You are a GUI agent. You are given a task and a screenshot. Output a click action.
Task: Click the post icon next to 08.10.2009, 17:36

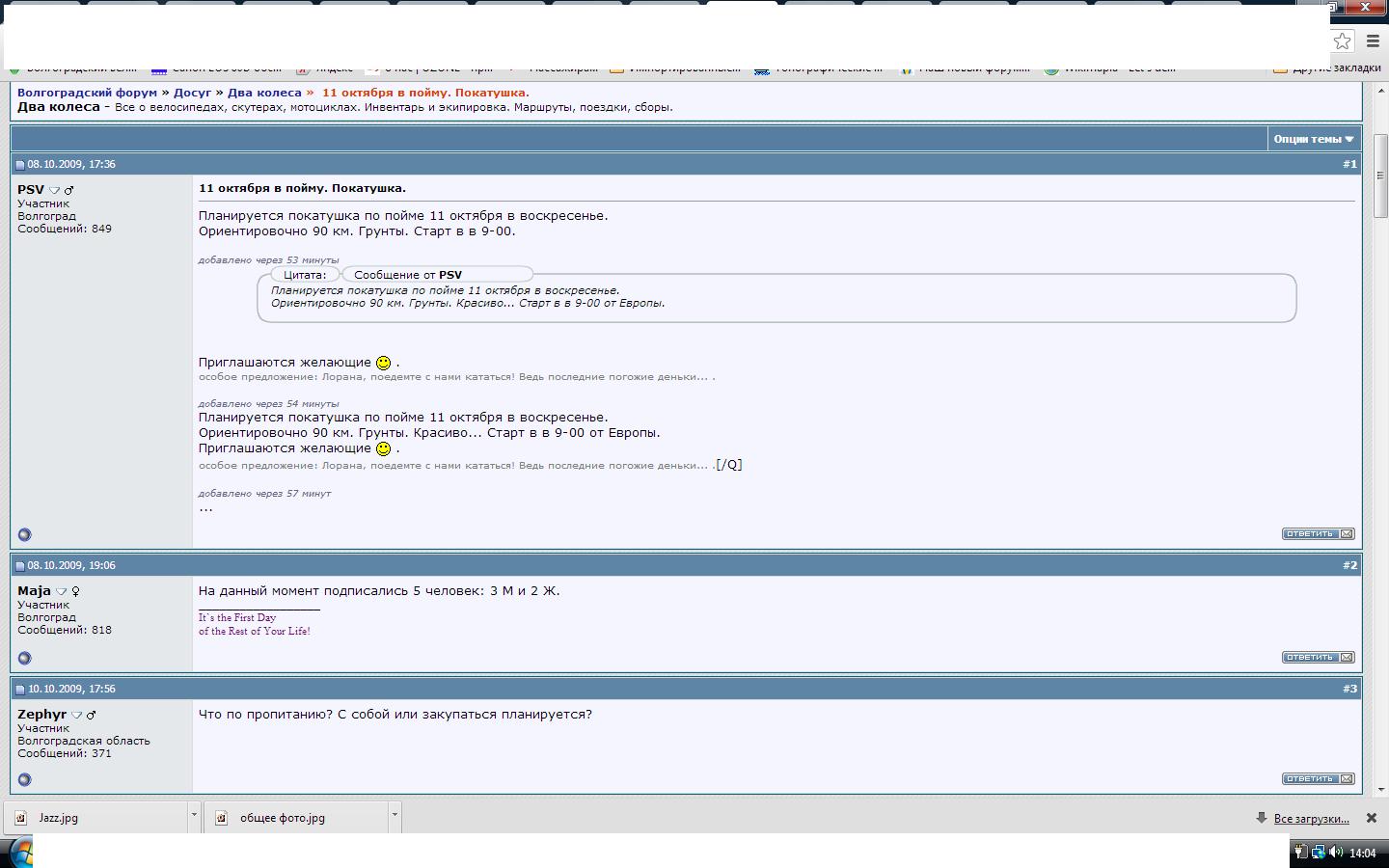click(x=20, y=165)
